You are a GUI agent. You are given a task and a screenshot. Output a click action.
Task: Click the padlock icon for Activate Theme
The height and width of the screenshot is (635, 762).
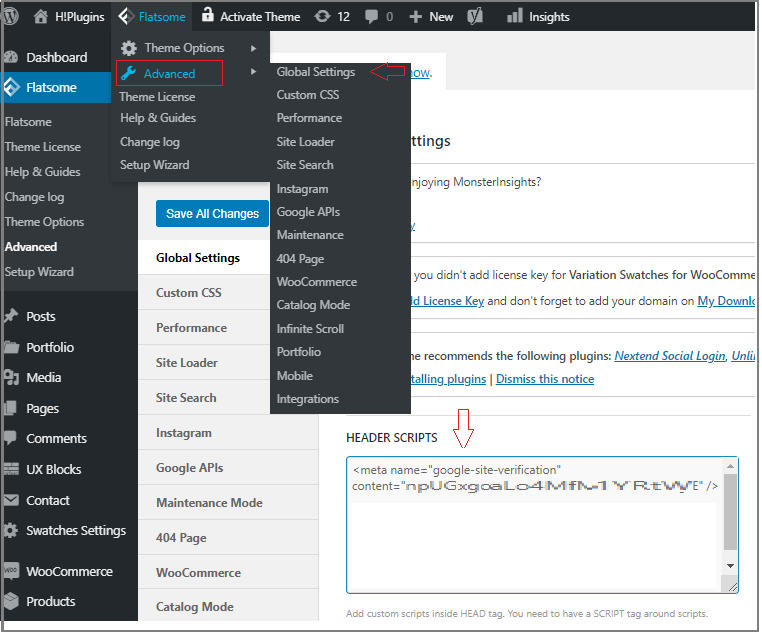tap(208, 15)
